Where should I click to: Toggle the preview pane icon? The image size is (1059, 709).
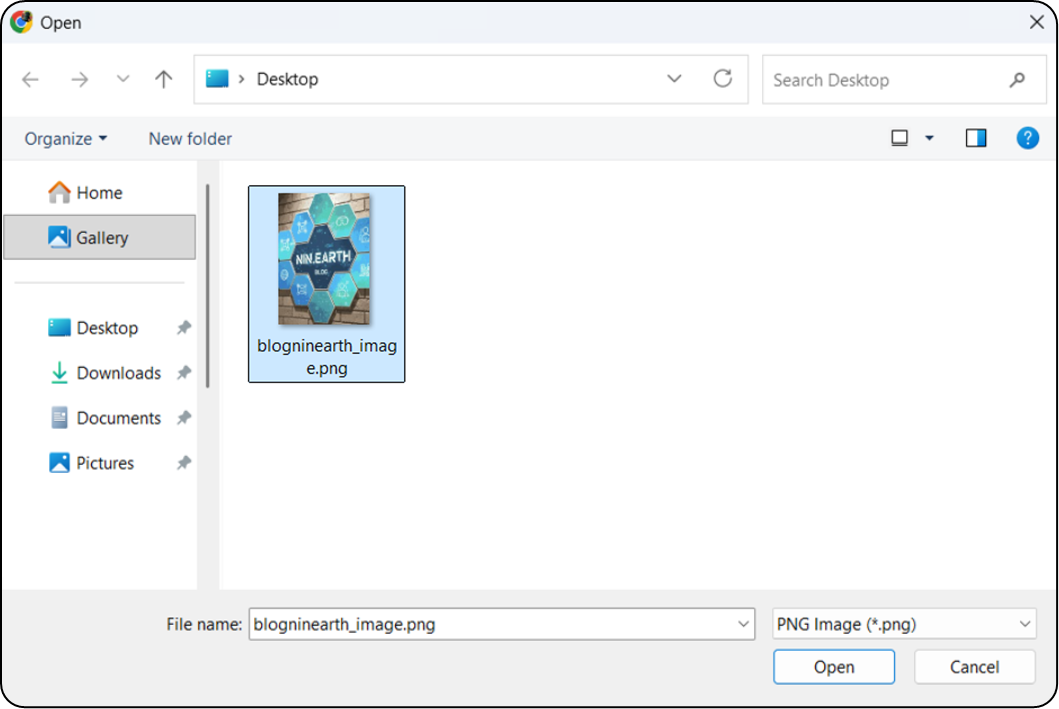[976, 139]
